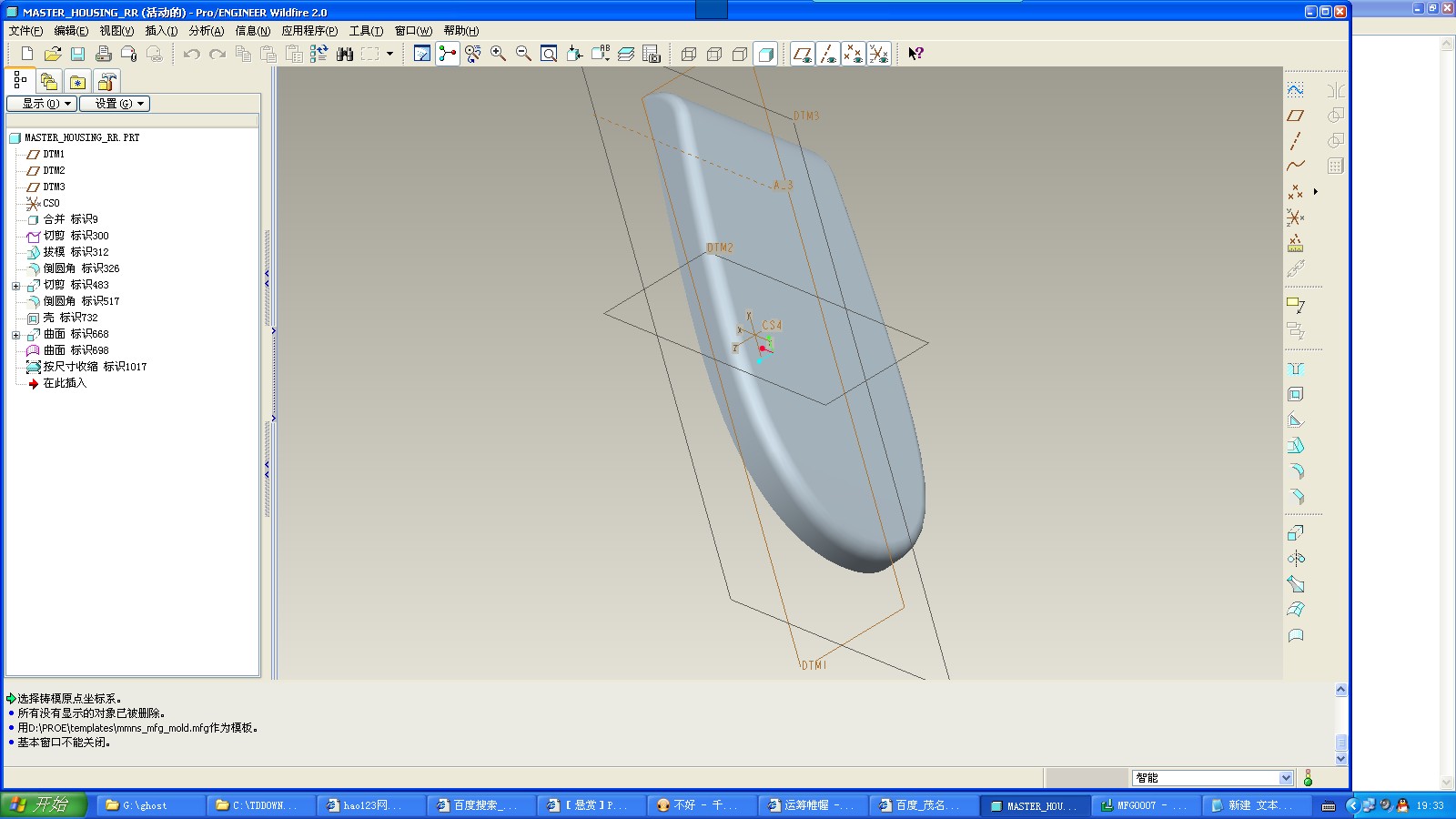Click the Zoom In magnifier icon
Screen dimensions: 1456x819
pyautogui.click(x=498, y=54)
